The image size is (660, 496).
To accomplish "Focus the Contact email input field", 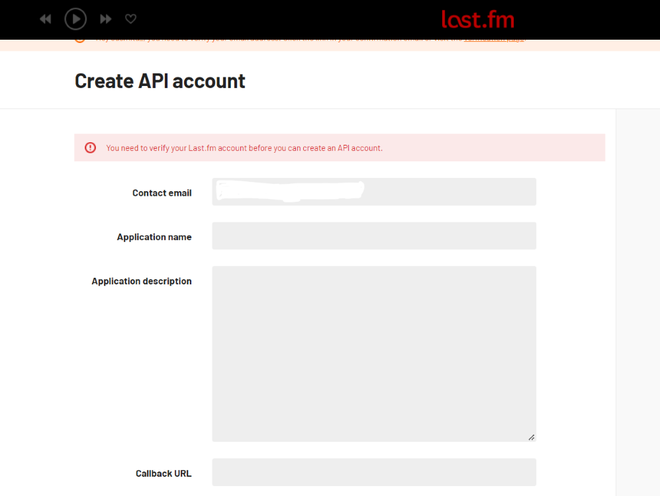I will pos(374,192).
